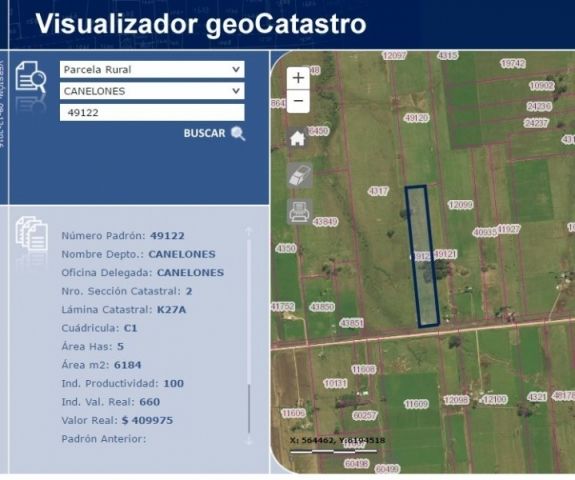
Task: Click the BUSCAR search button
Action: point(204,133)
